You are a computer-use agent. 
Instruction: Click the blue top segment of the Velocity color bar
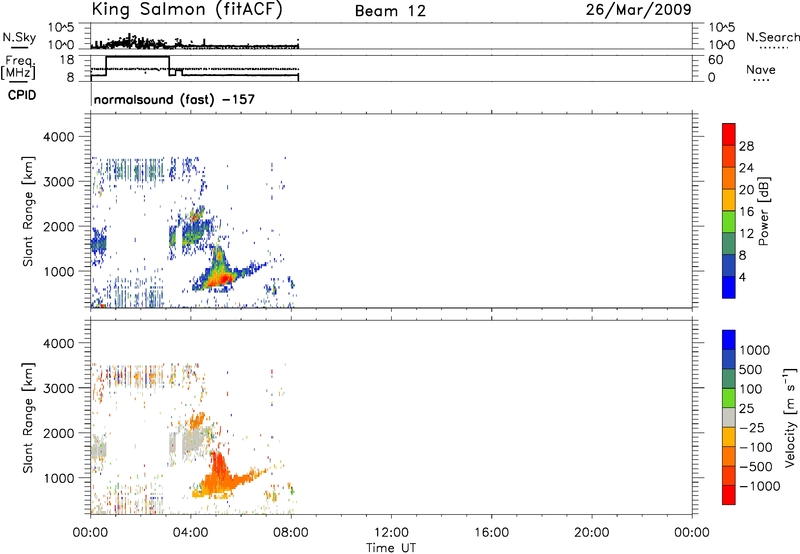(x=729, y=340)
